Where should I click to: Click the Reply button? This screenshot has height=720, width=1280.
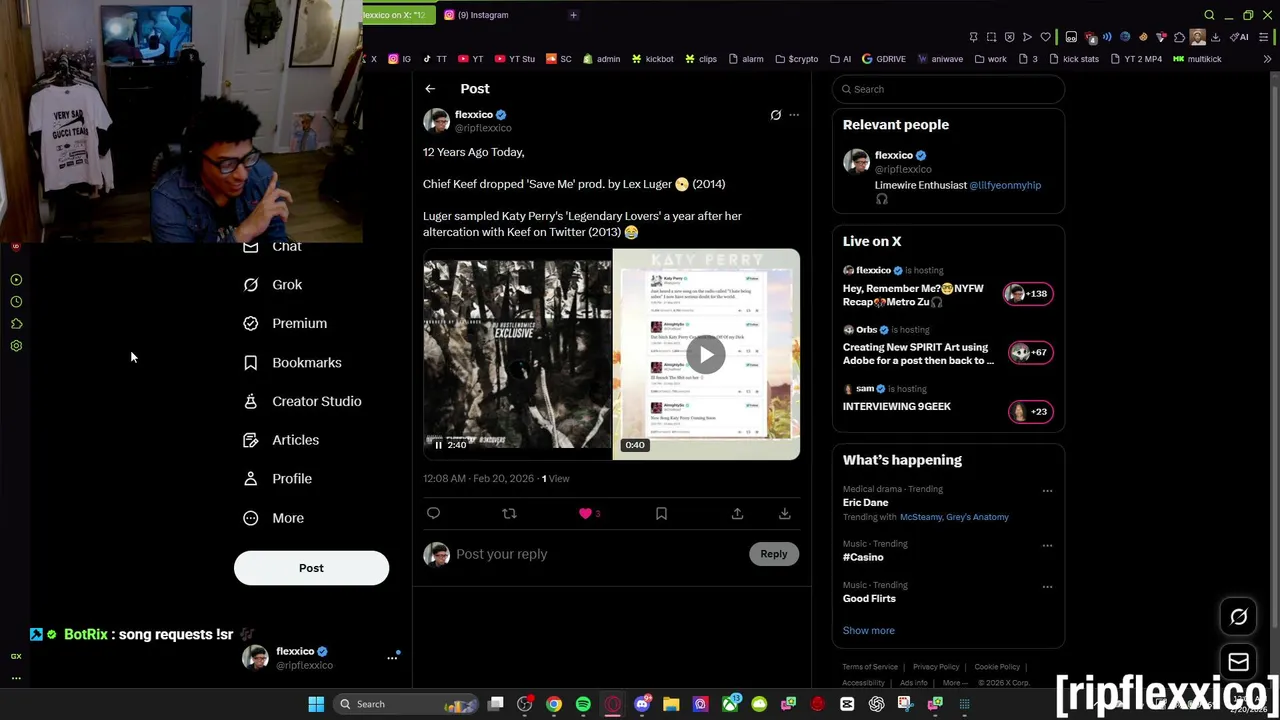tap(774, 554)
